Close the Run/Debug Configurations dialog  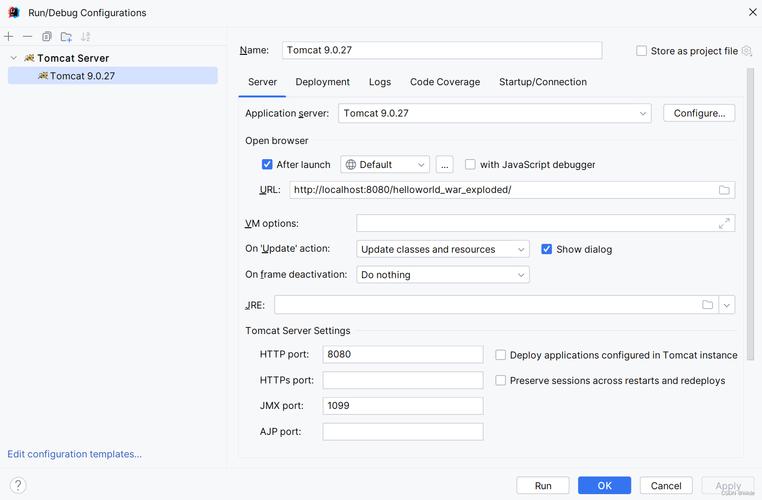pos(752,12)
